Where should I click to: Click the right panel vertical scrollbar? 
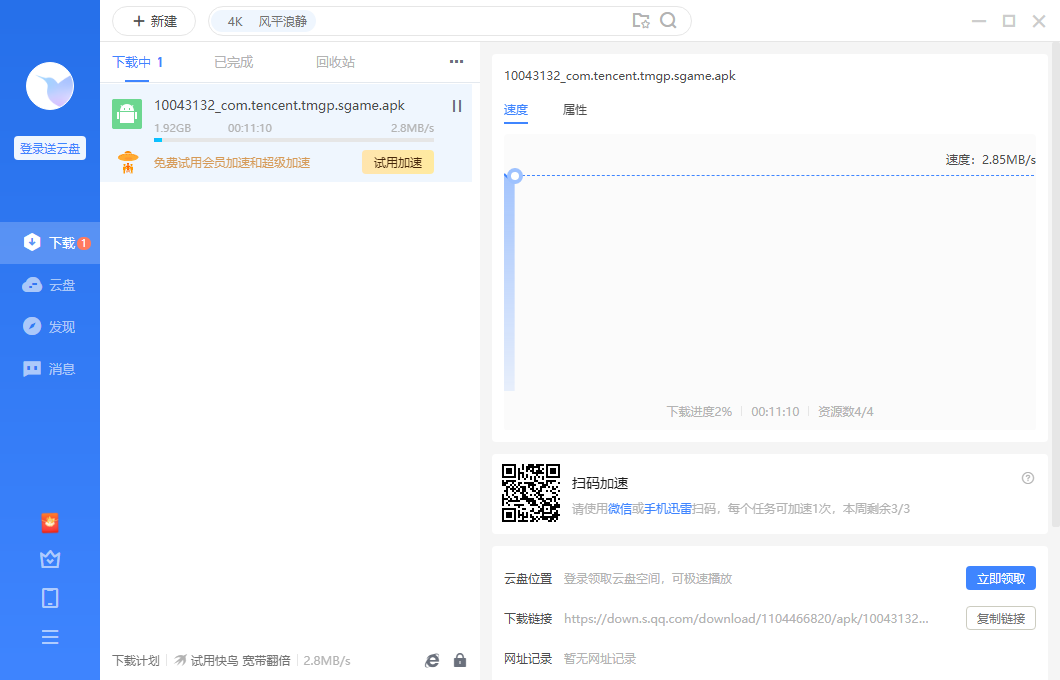tap(1056, 284)
